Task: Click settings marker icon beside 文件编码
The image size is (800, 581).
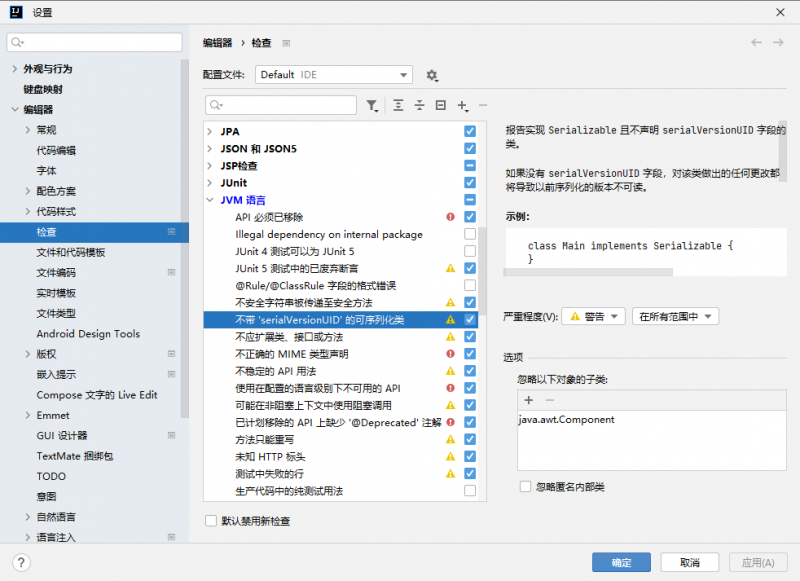Action: (171, 272)
